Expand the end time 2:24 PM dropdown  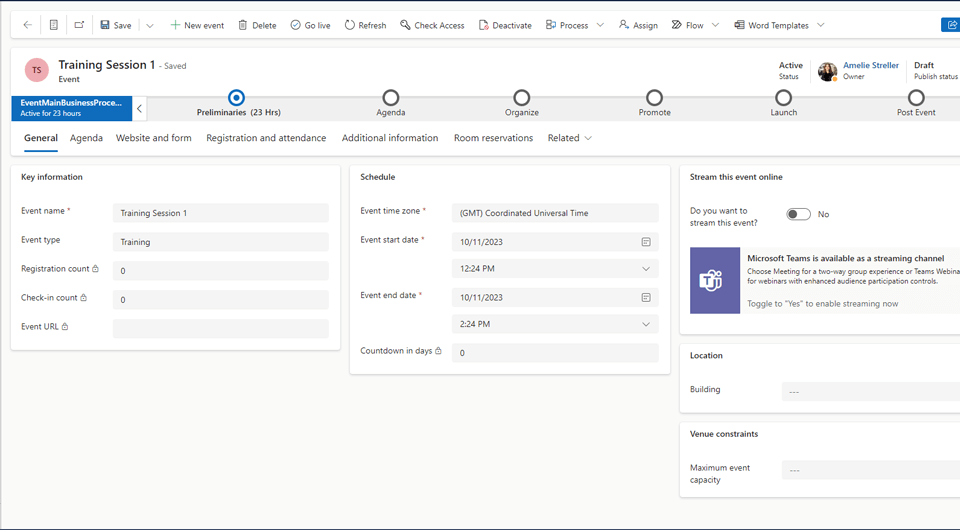click(646, 325)
